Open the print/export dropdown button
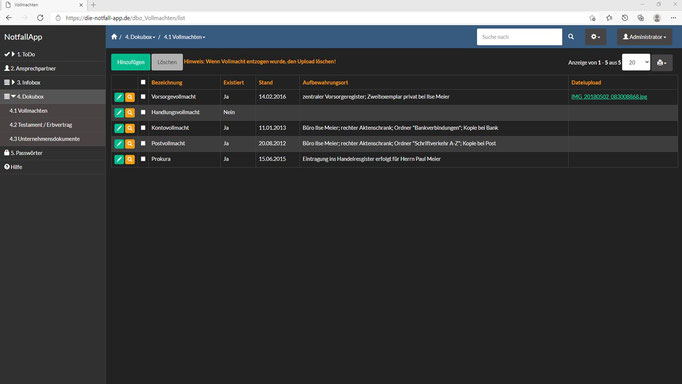 click(662, 63)
